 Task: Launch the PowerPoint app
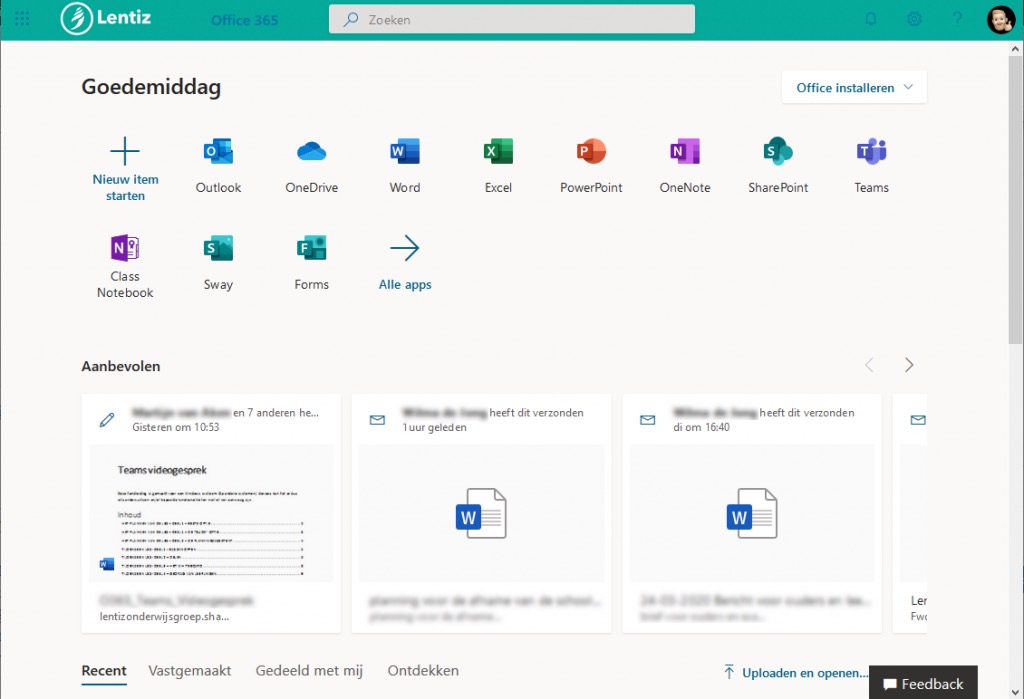[591, 165]
